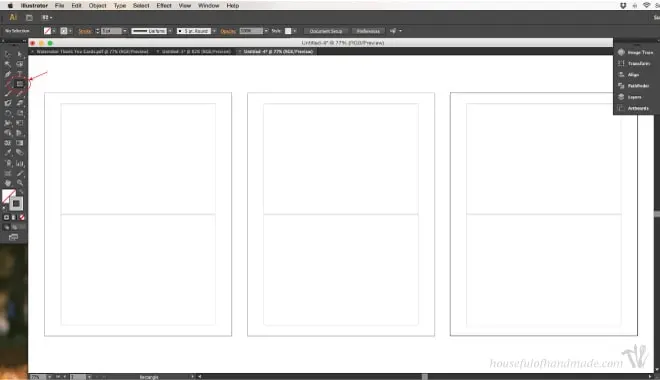Click the Bridge icon beside Ai logo
660x380 pixels.
[x=29, y=18]
